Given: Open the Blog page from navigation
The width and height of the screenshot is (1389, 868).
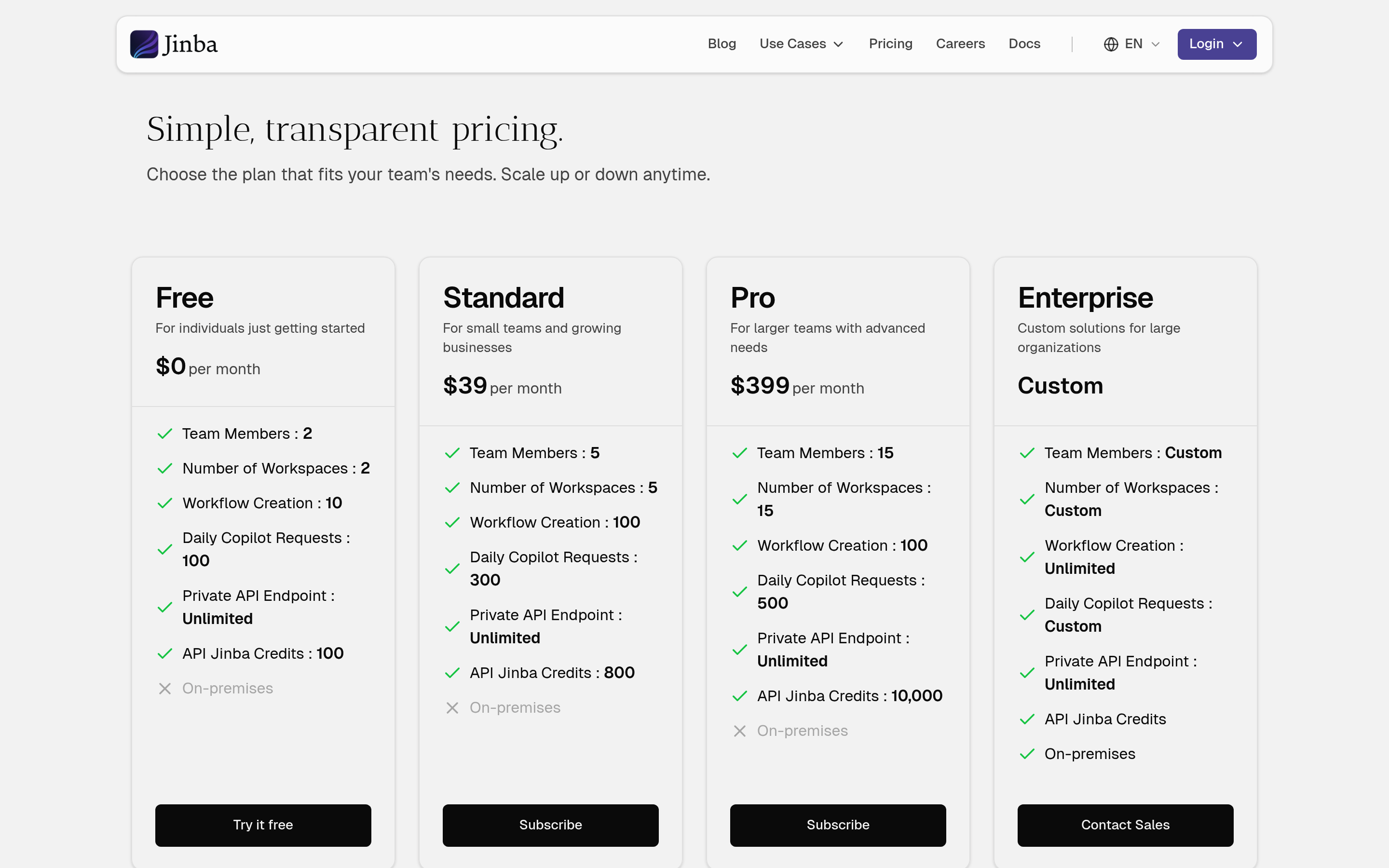Looking at the screenshot, I should click(722, 44).
